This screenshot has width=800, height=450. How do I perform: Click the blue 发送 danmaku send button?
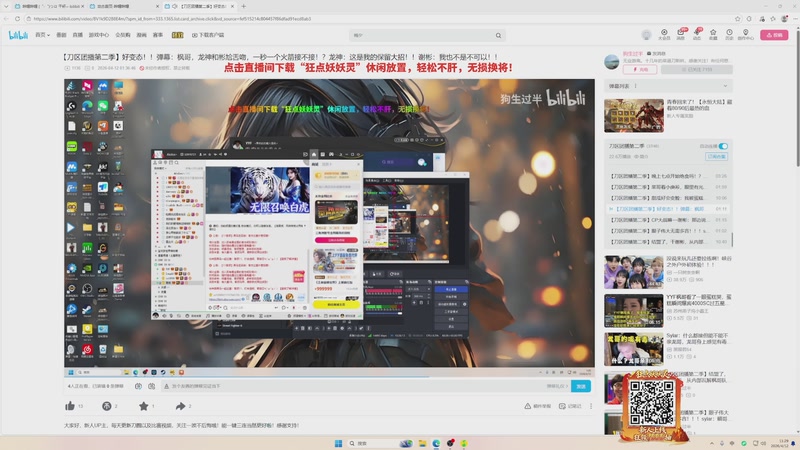click(581, 386)
